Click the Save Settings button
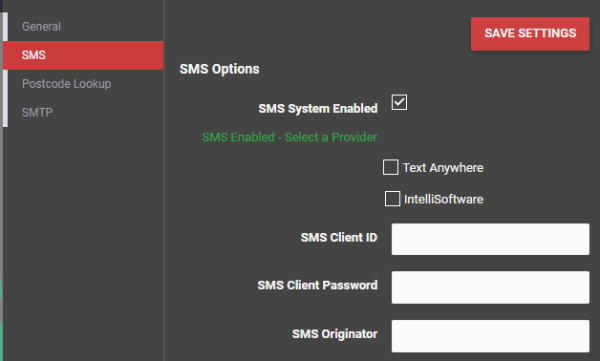The height and width of the screenshot is (361, 600). point(530,34)
